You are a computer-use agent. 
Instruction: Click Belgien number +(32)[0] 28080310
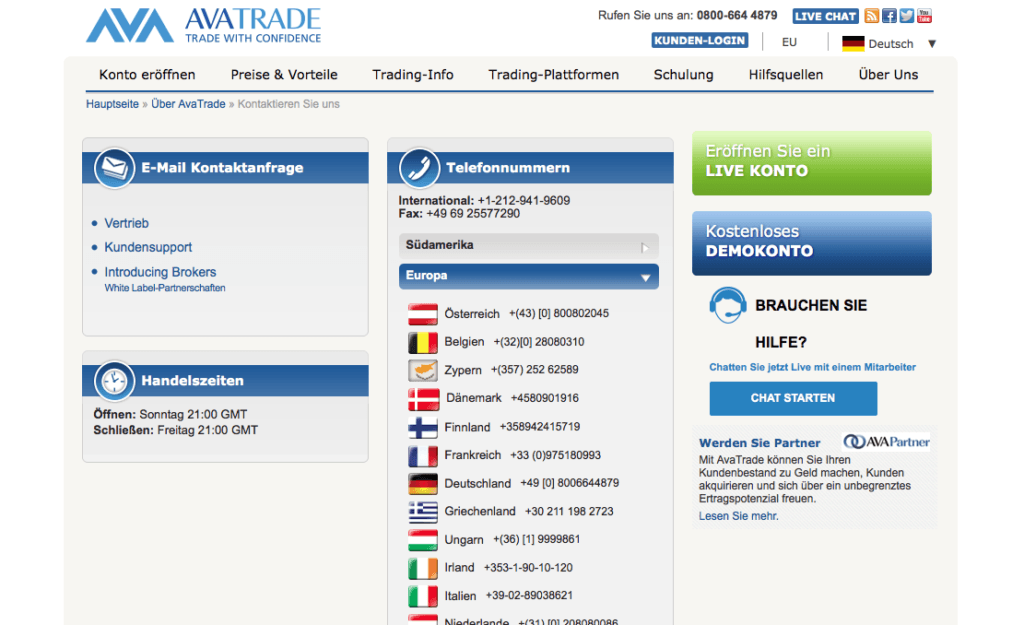(x=539, y=342)
